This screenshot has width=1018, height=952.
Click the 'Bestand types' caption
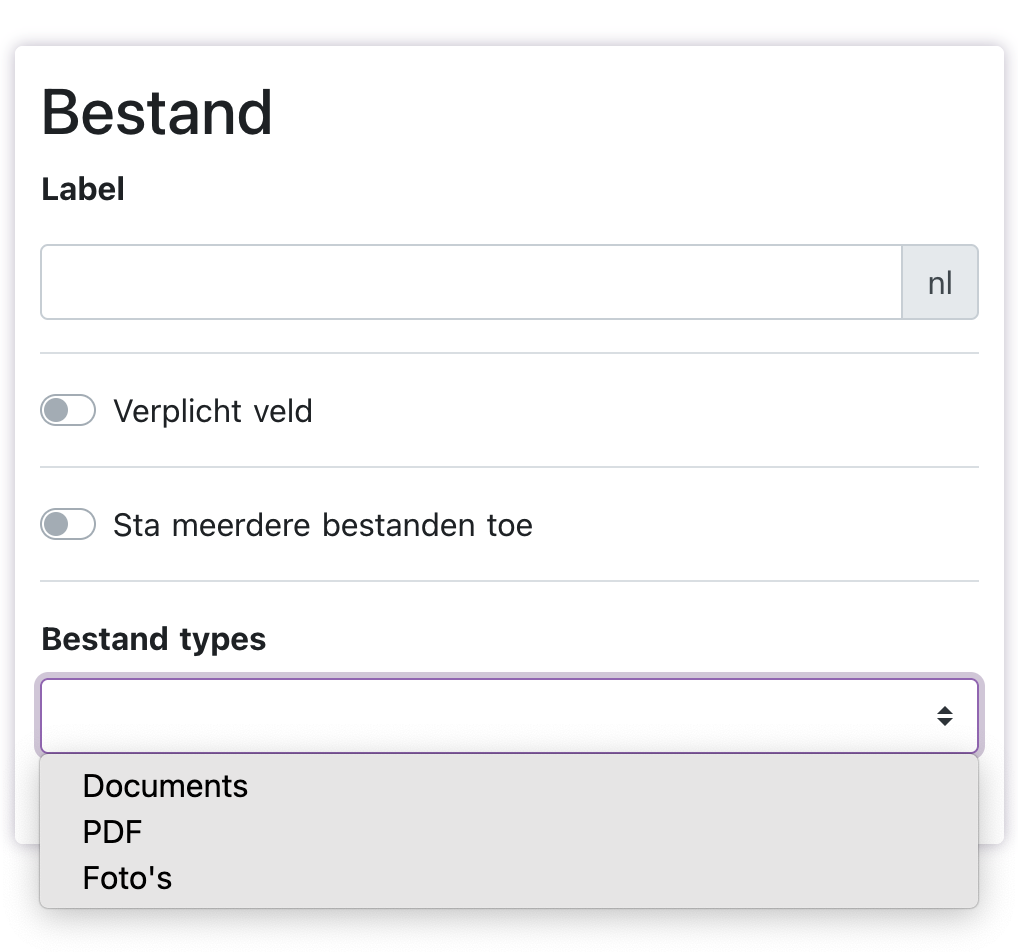click(x=154, y=639)
